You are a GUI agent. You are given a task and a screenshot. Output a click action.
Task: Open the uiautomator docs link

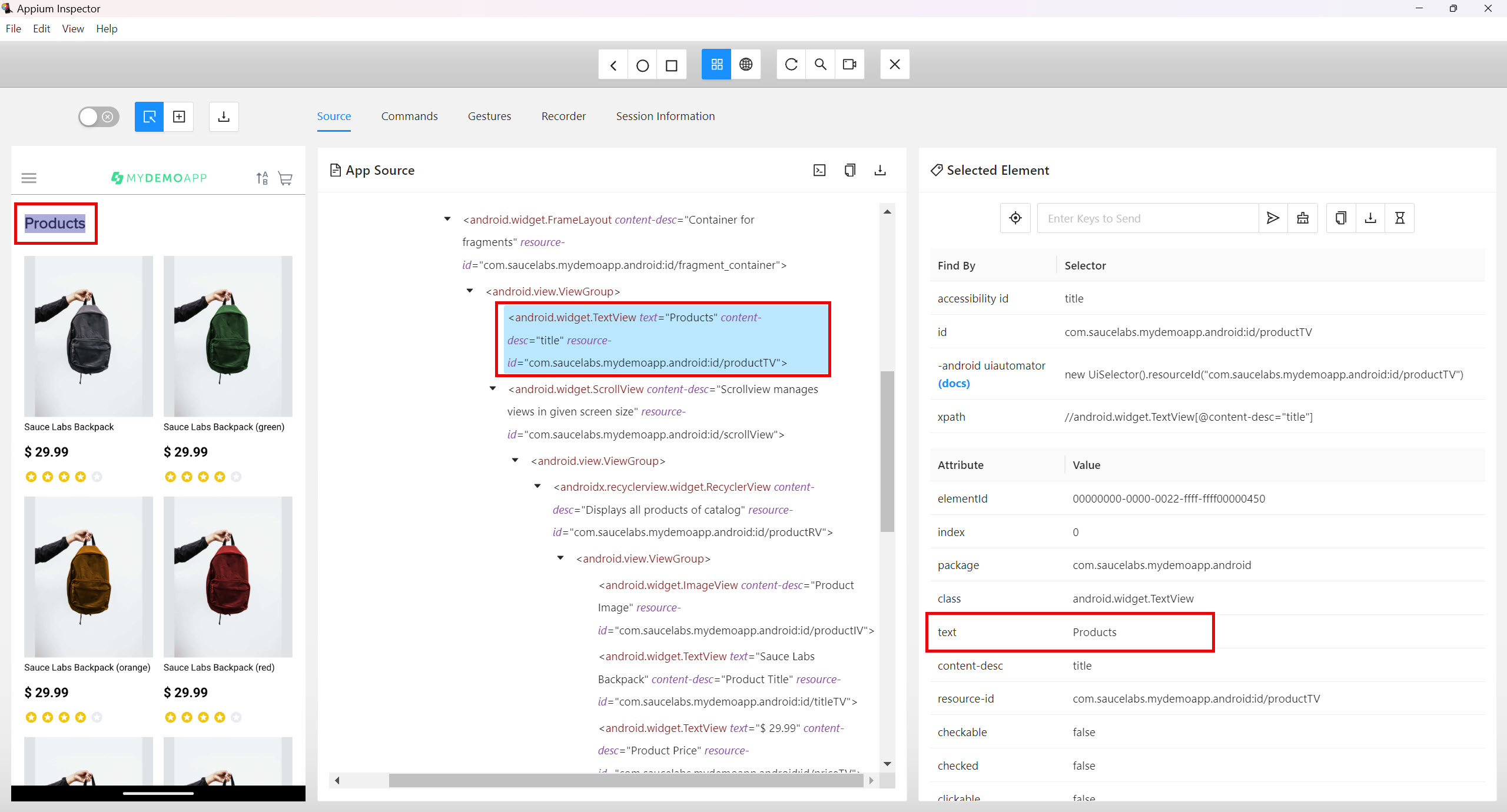[954, 383]
